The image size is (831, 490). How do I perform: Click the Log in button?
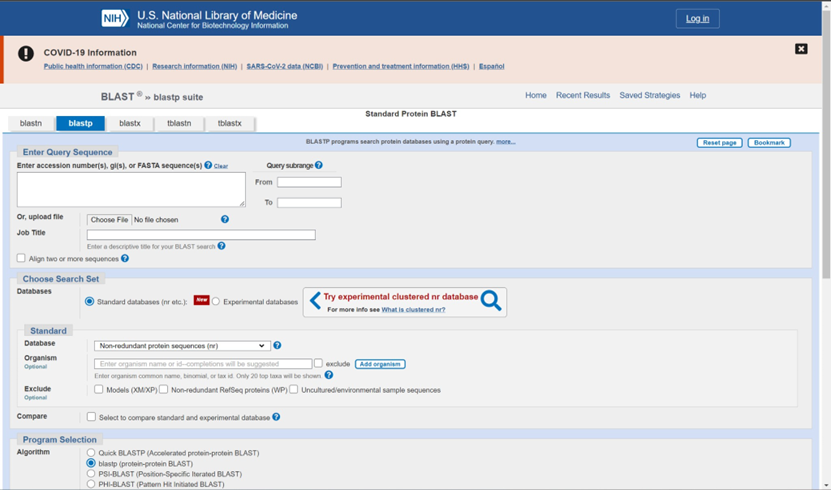[x=697, y=19]
